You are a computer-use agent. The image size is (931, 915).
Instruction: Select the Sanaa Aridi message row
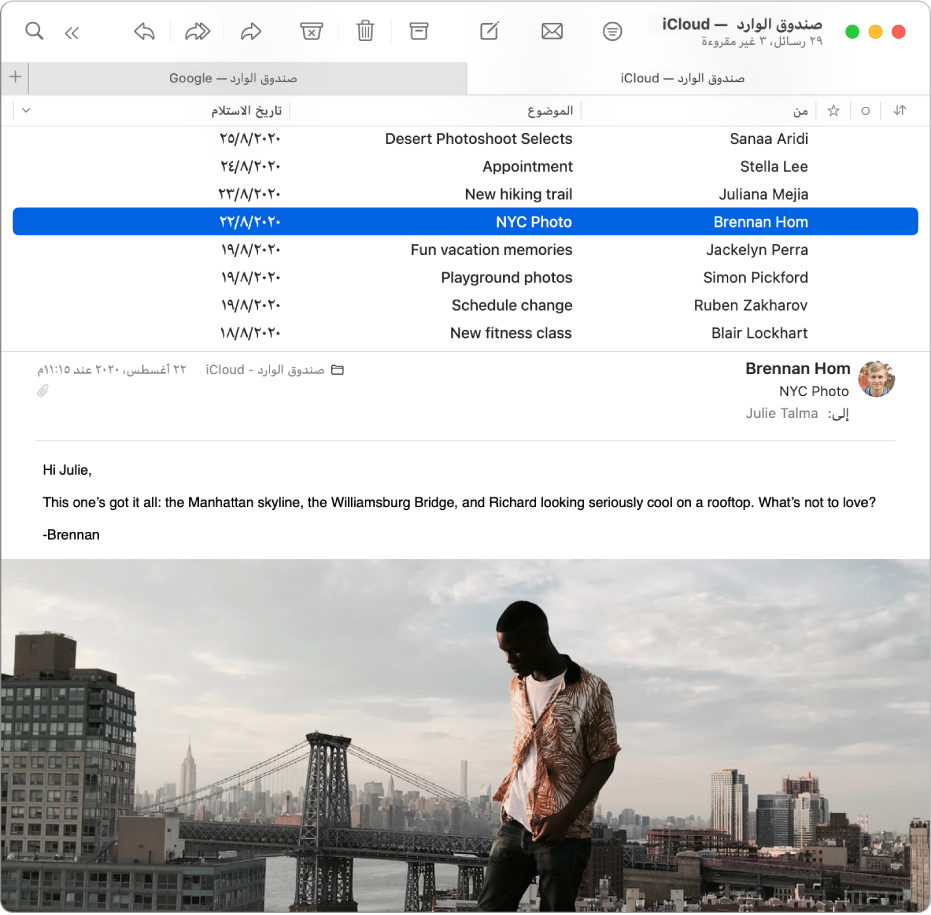[x=466, y=139]
